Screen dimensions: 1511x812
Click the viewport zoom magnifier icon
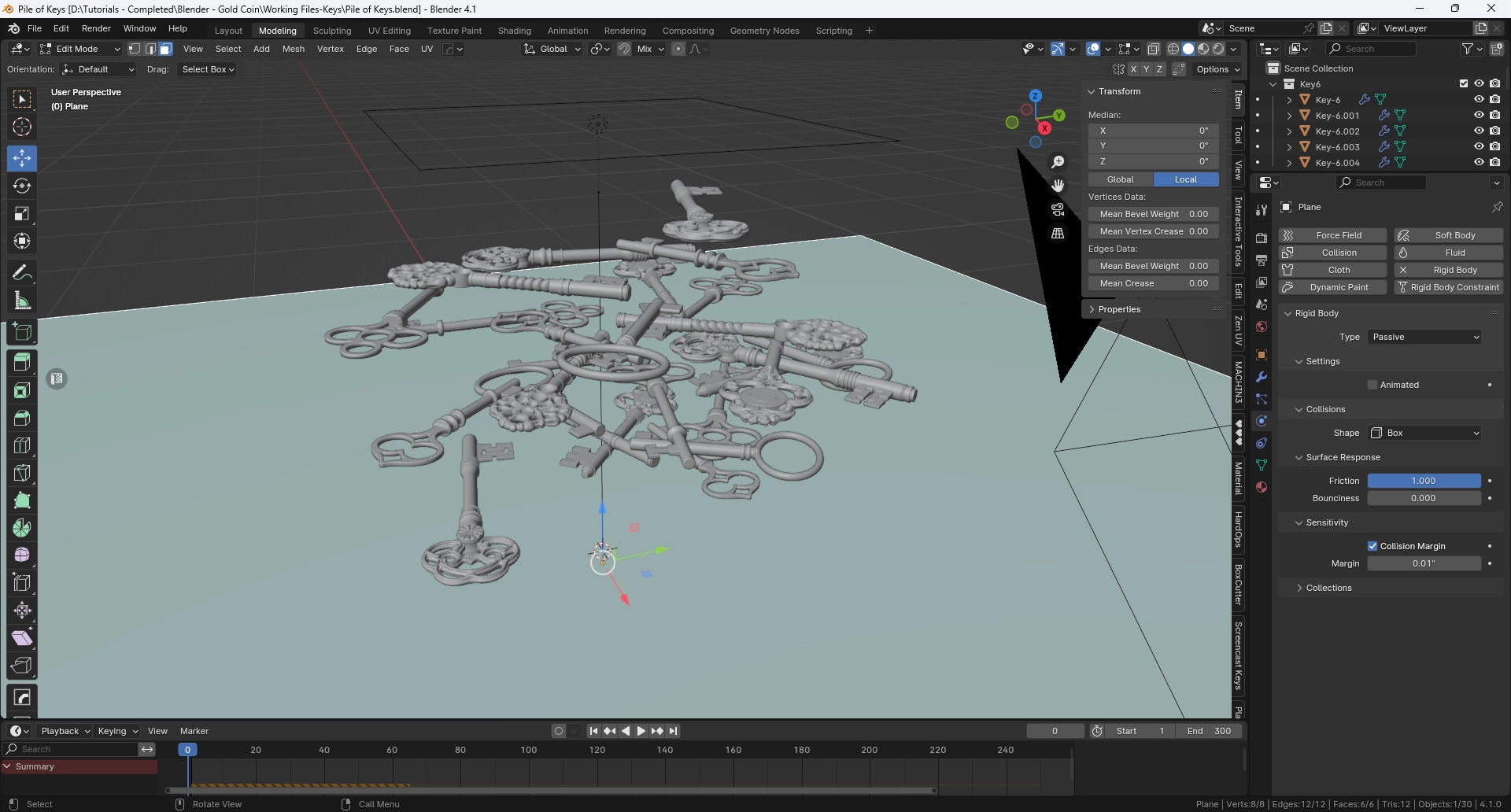point(1058,162)
